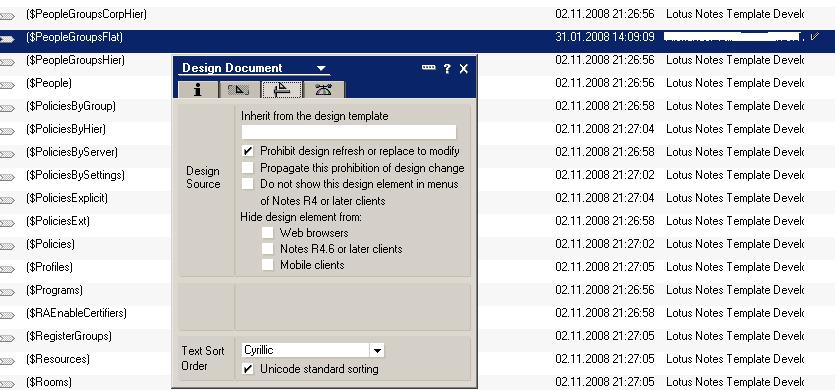The height and width of the screenshot is (390, 835).
Task: Open the Cyrillic text sort order dropdown
Action: click(x=377, y=351)
